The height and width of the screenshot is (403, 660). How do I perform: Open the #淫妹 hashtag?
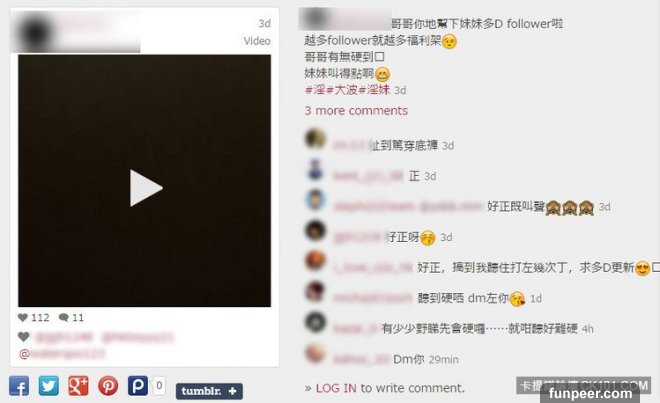(x=375, y=90)
